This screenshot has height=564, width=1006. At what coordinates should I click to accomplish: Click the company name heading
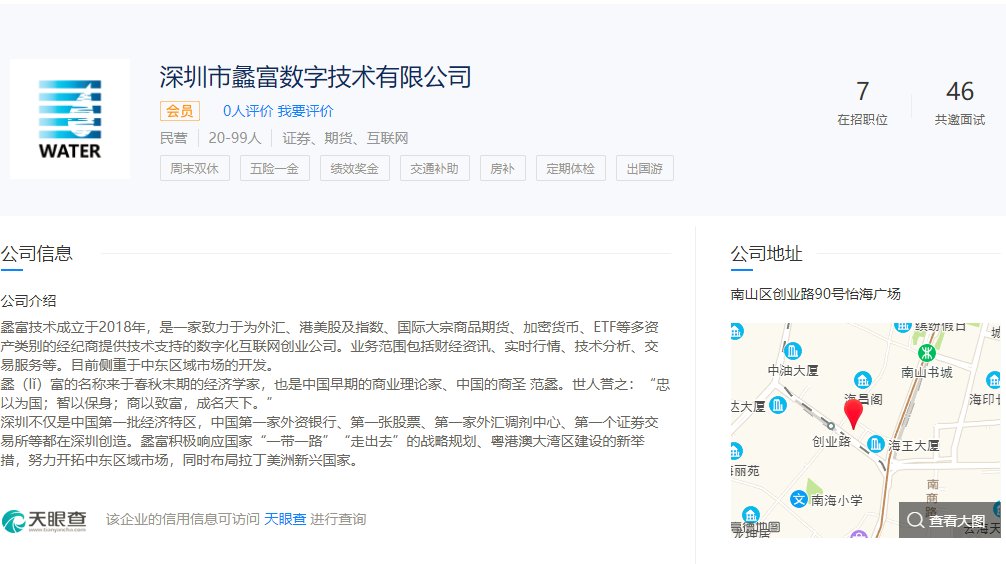pyautogui.click(x=316, y=77)
